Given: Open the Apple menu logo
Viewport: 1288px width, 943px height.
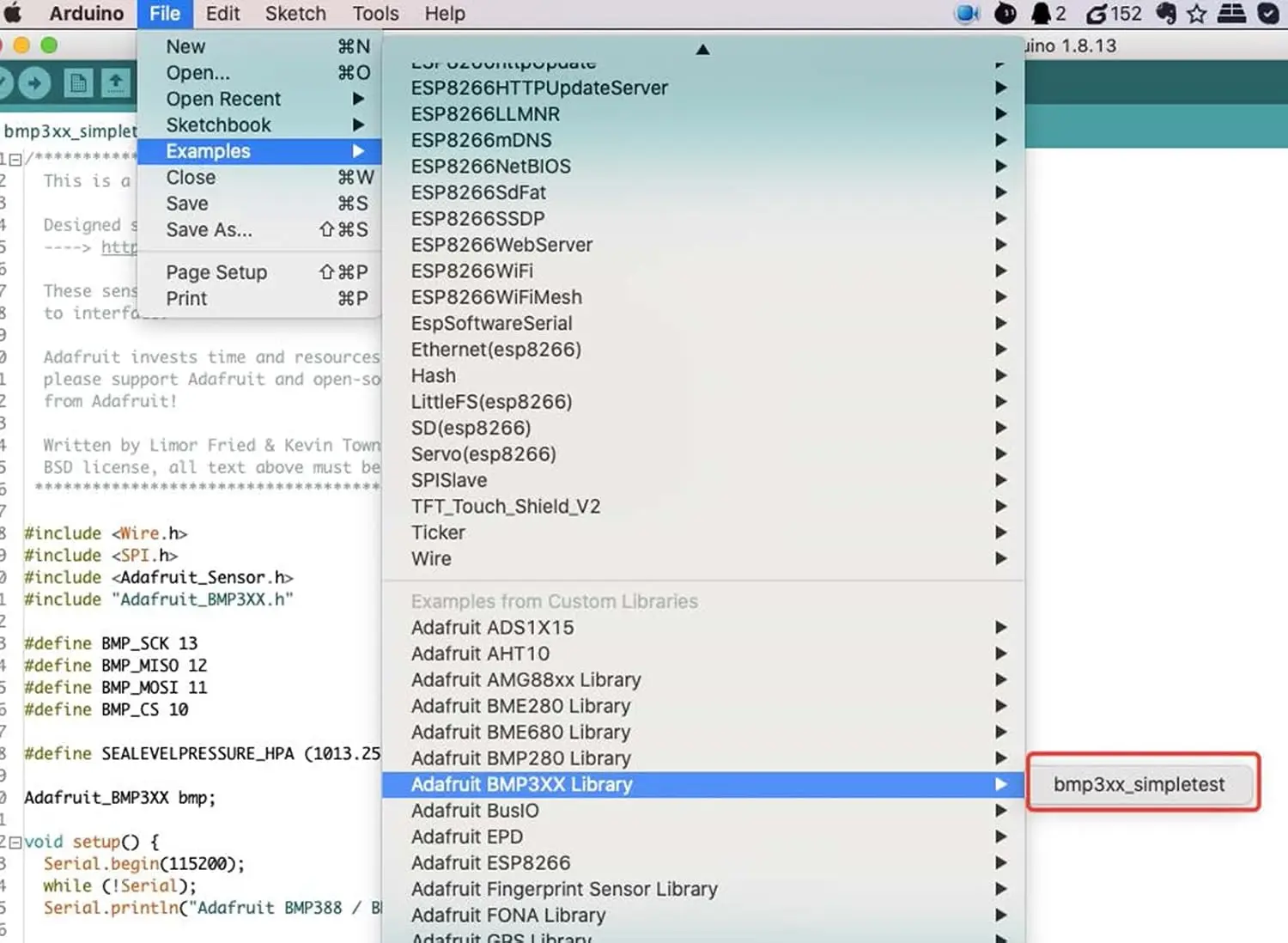Looking at the screenshot, I should (x=13, y=13).
